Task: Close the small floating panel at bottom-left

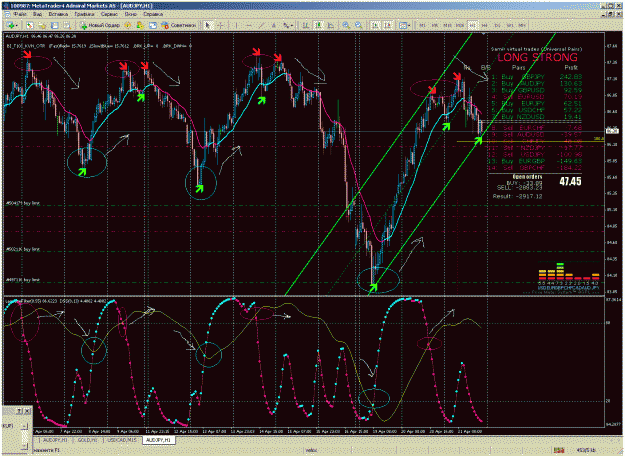Action: click(x=27, y=411)
